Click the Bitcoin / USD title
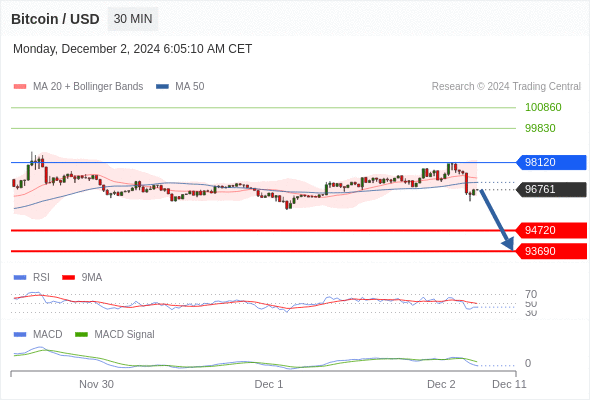The image size is (590, 400). (x=55, y=19)
